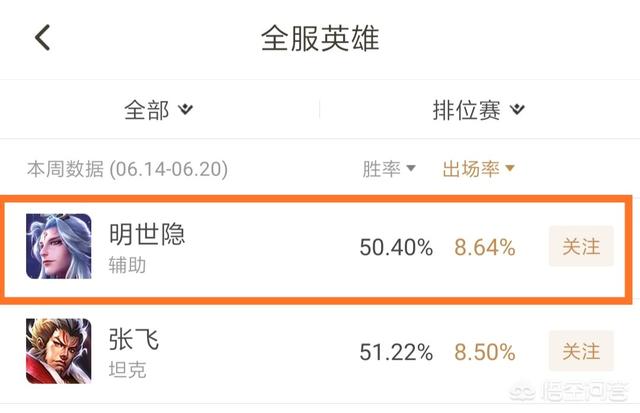Expand the 排位赛 match mode filter
The width and height of the screenshot is (640, 413).
tap(478, 110)
